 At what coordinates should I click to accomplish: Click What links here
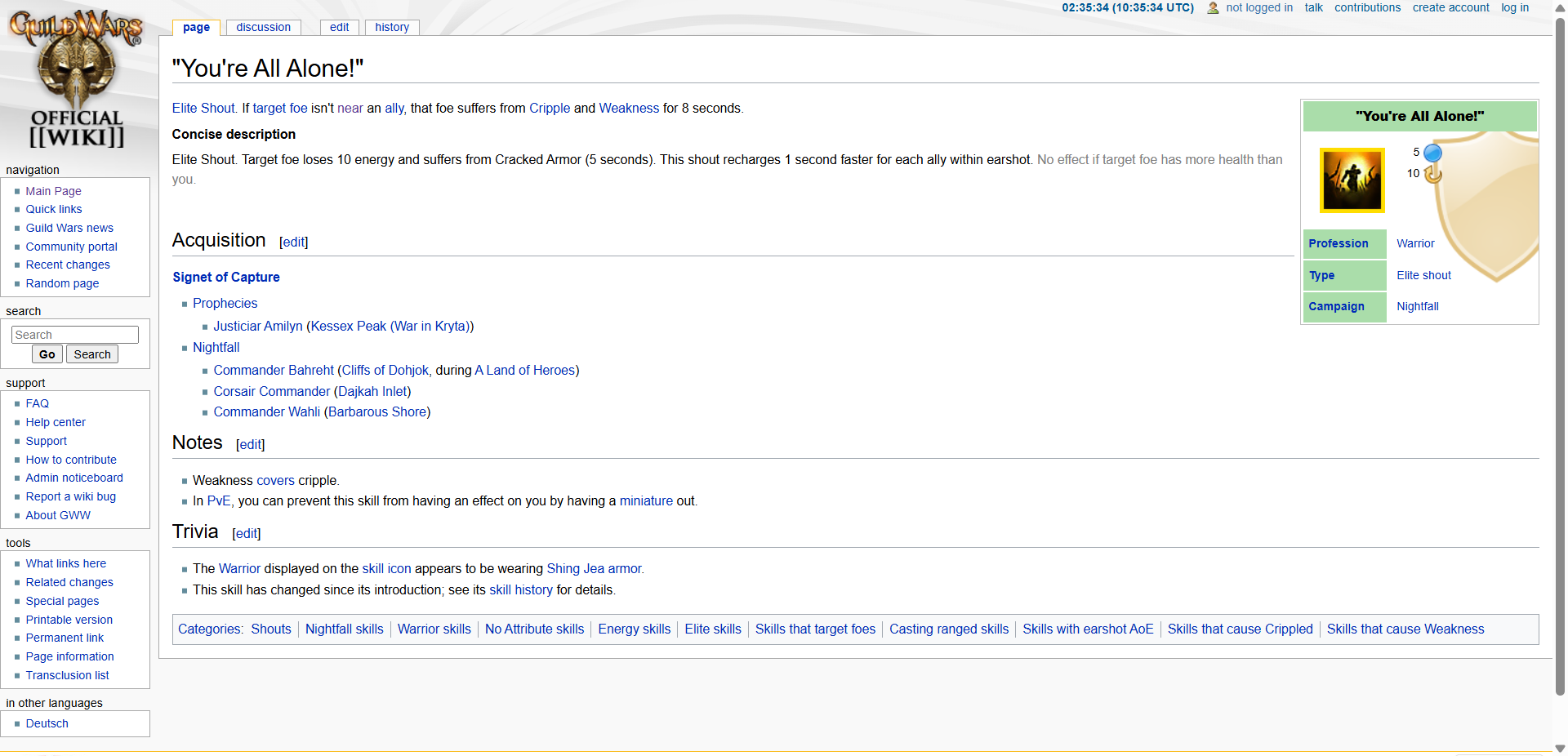[66, 563]
